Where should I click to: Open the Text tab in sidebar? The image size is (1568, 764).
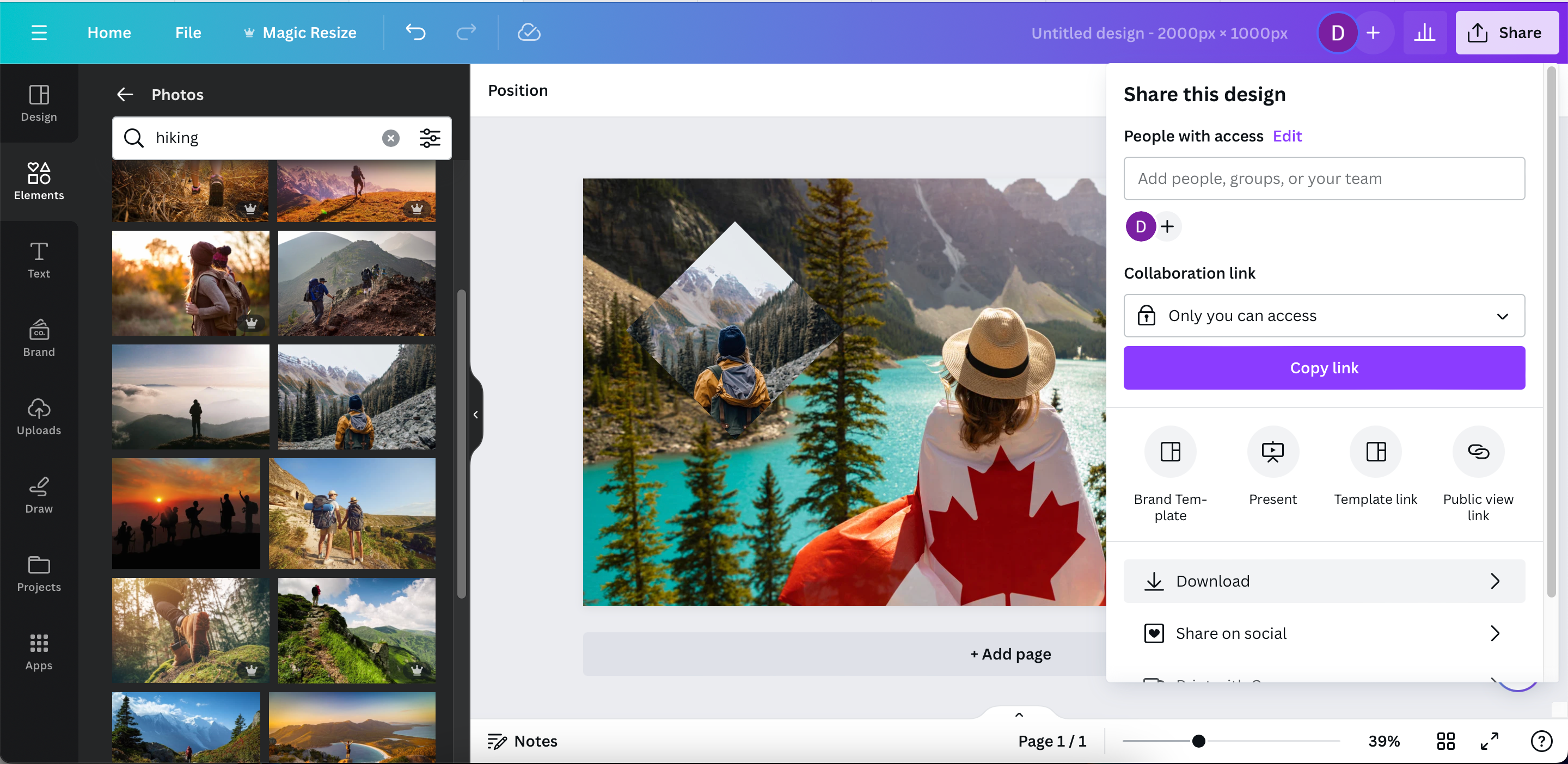pos(39,260)
